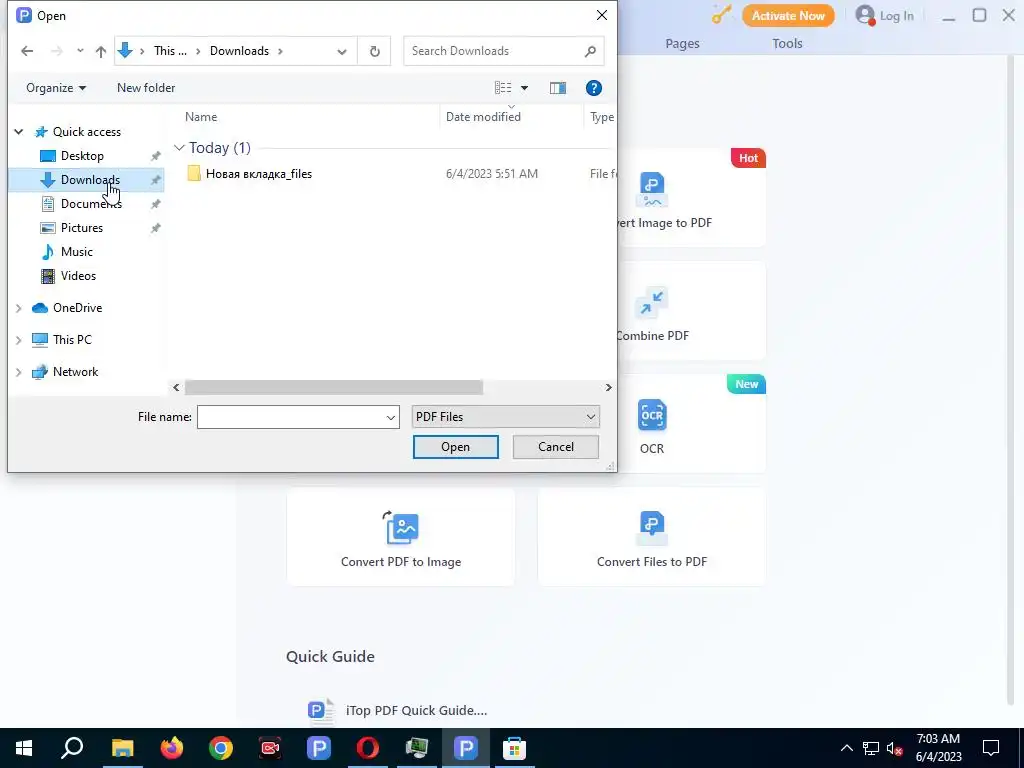Show hidden tray icons chevron

click(846, 748)
